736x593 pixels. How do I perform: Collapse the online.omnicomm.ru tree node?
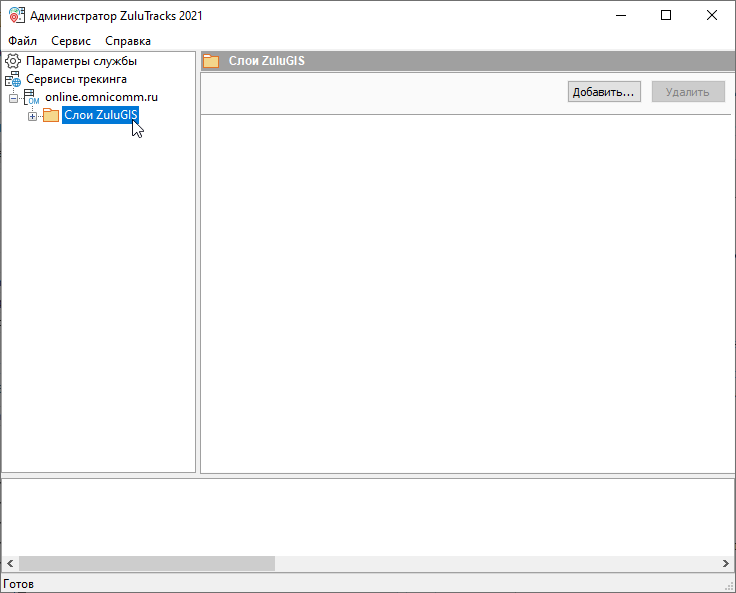click(13, 98)
